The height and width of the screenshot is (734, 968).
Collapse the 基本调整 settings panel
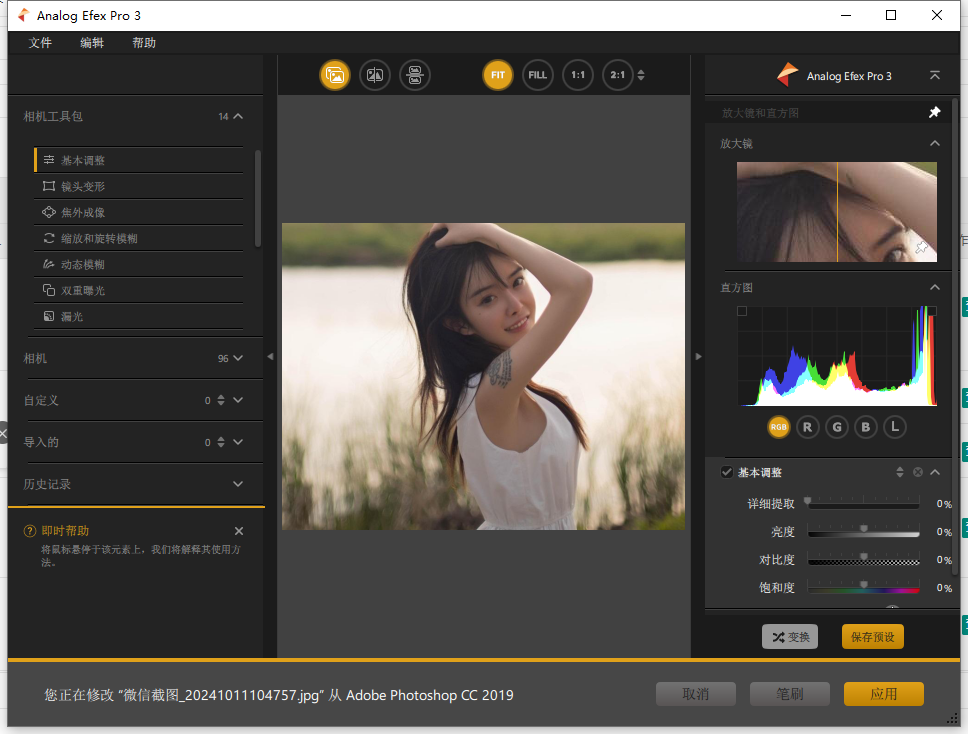click(x=935, y=472)
